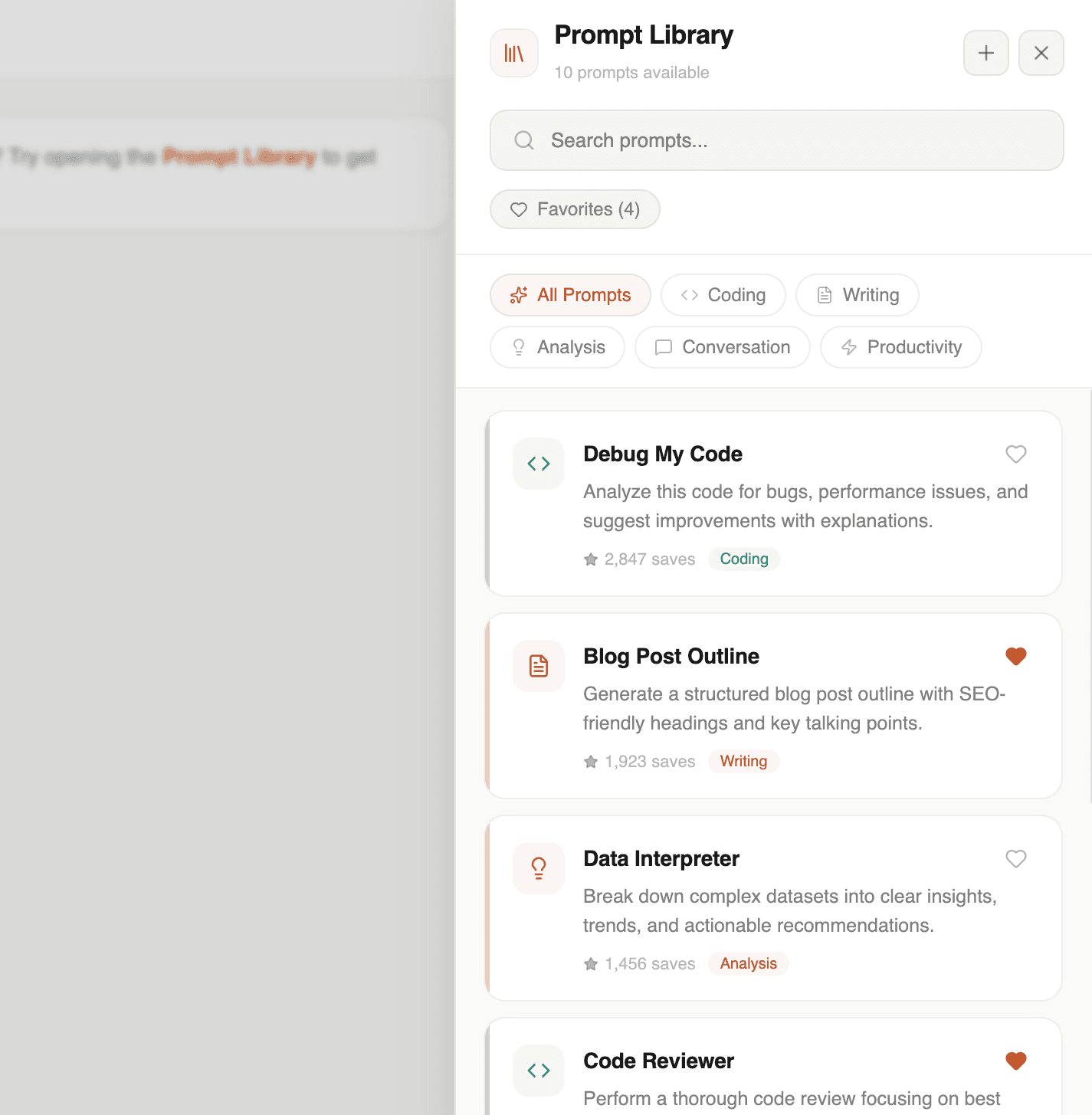Click the Blog Post Outline description text
1092x1115 pixels.
point(794,709)
